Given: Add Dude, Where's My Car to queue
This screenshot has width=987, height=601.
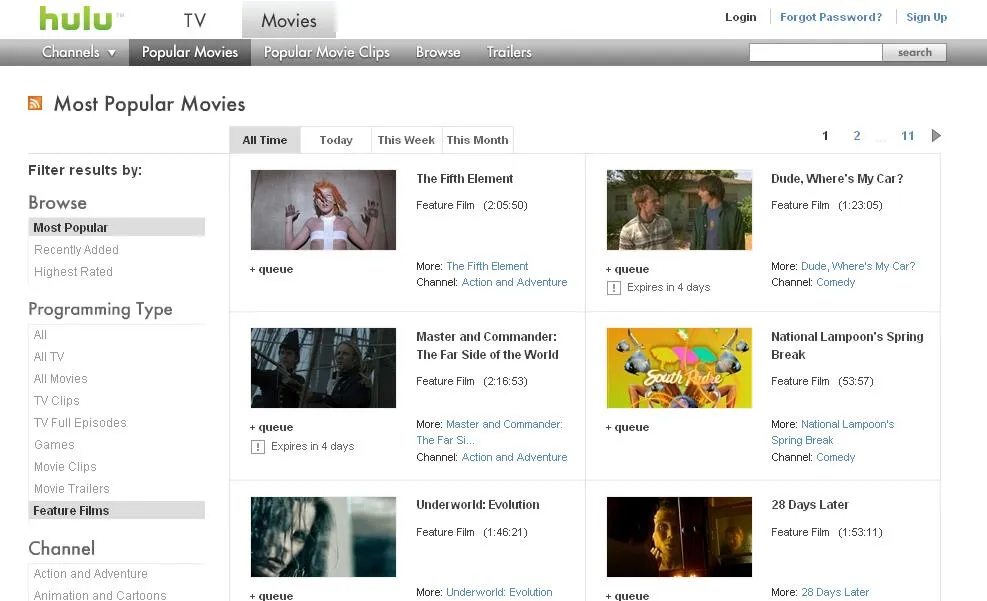Looking at the screenshot, I should pyautogui.click(x=627, y=269).
